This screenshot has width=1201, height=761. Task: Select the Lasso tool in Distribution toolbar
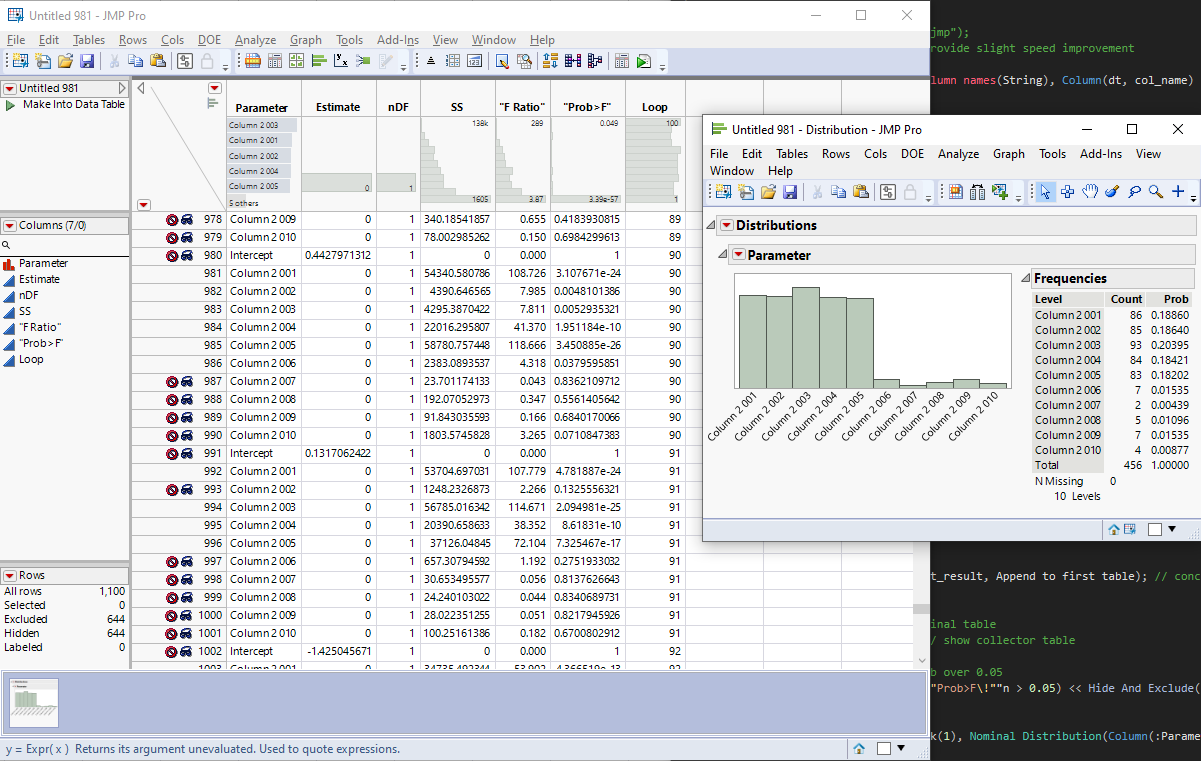tap(1134, 192)
